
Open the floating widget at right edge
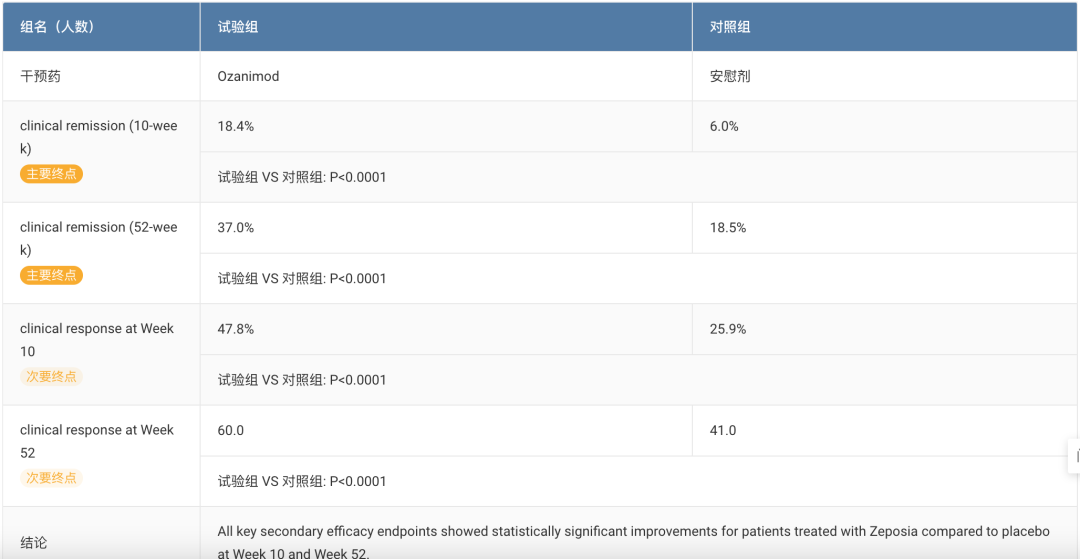point(1074,455)
